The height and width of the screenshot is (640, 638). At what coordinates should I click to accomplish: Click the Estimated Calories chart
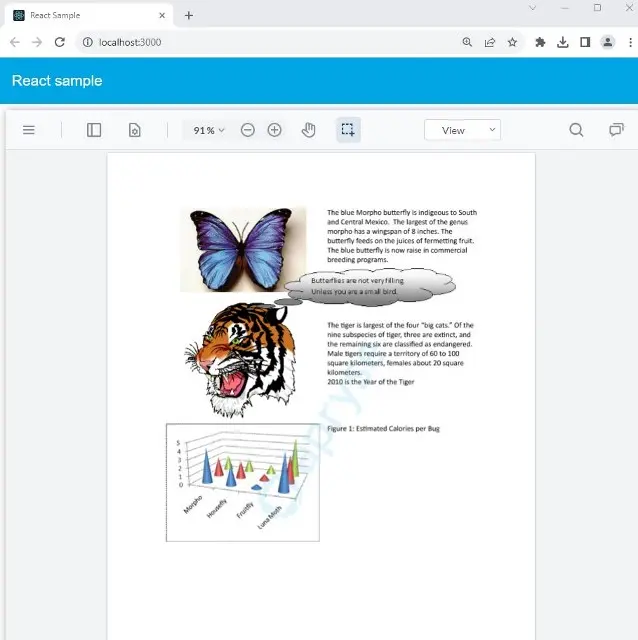tap(243, 482)
